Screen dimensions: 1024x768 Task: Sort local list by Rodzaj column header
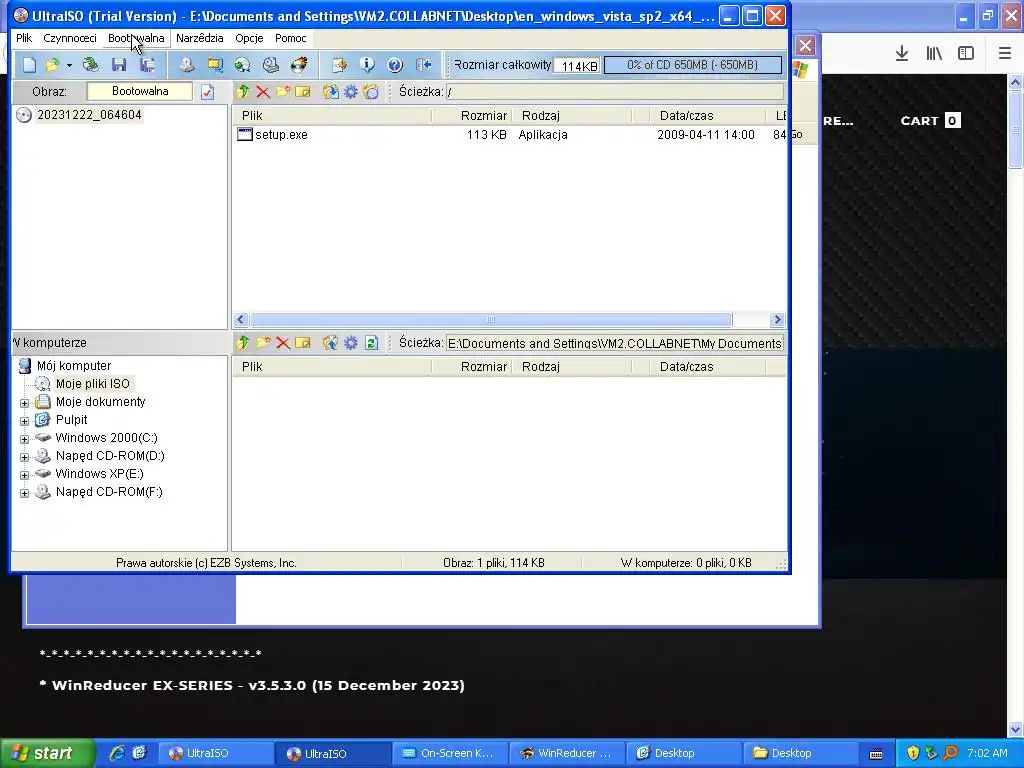tap(571, 367)
